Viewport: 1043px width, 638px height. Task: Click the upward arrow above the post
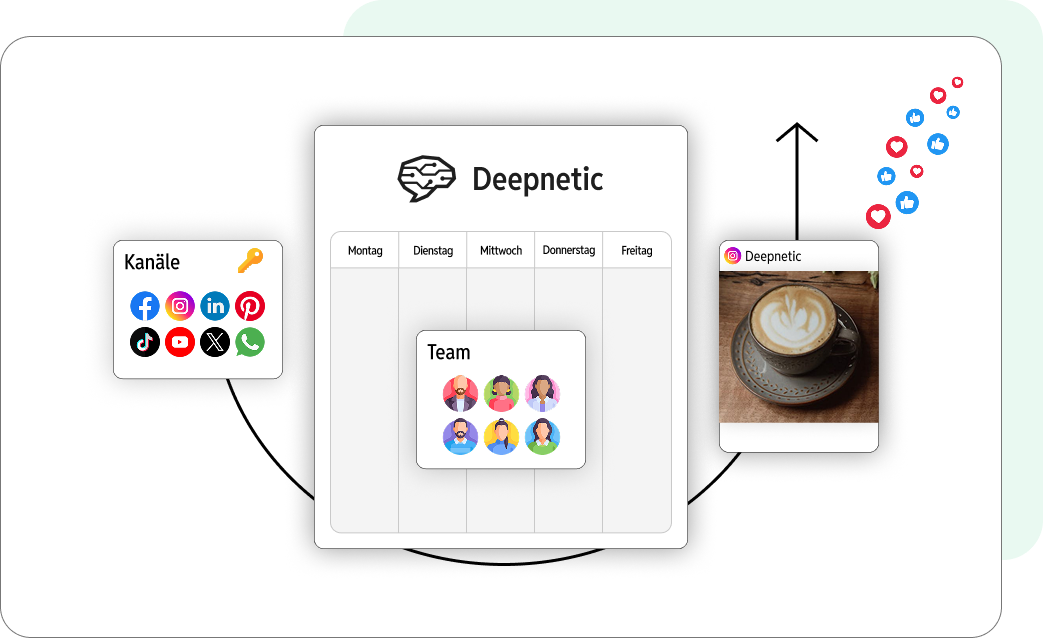(797, 170)
